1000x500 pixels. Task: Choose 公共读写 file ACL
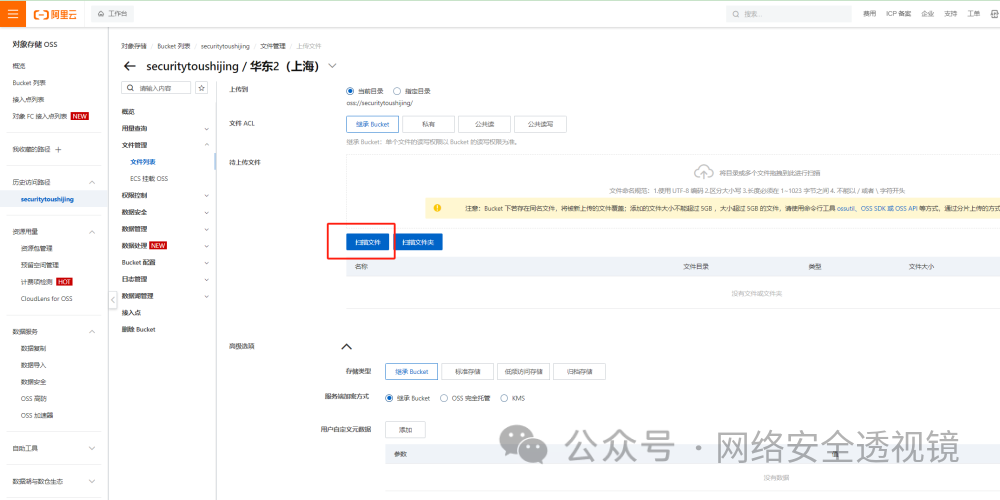pyautogui.click(x=540, y=124)
